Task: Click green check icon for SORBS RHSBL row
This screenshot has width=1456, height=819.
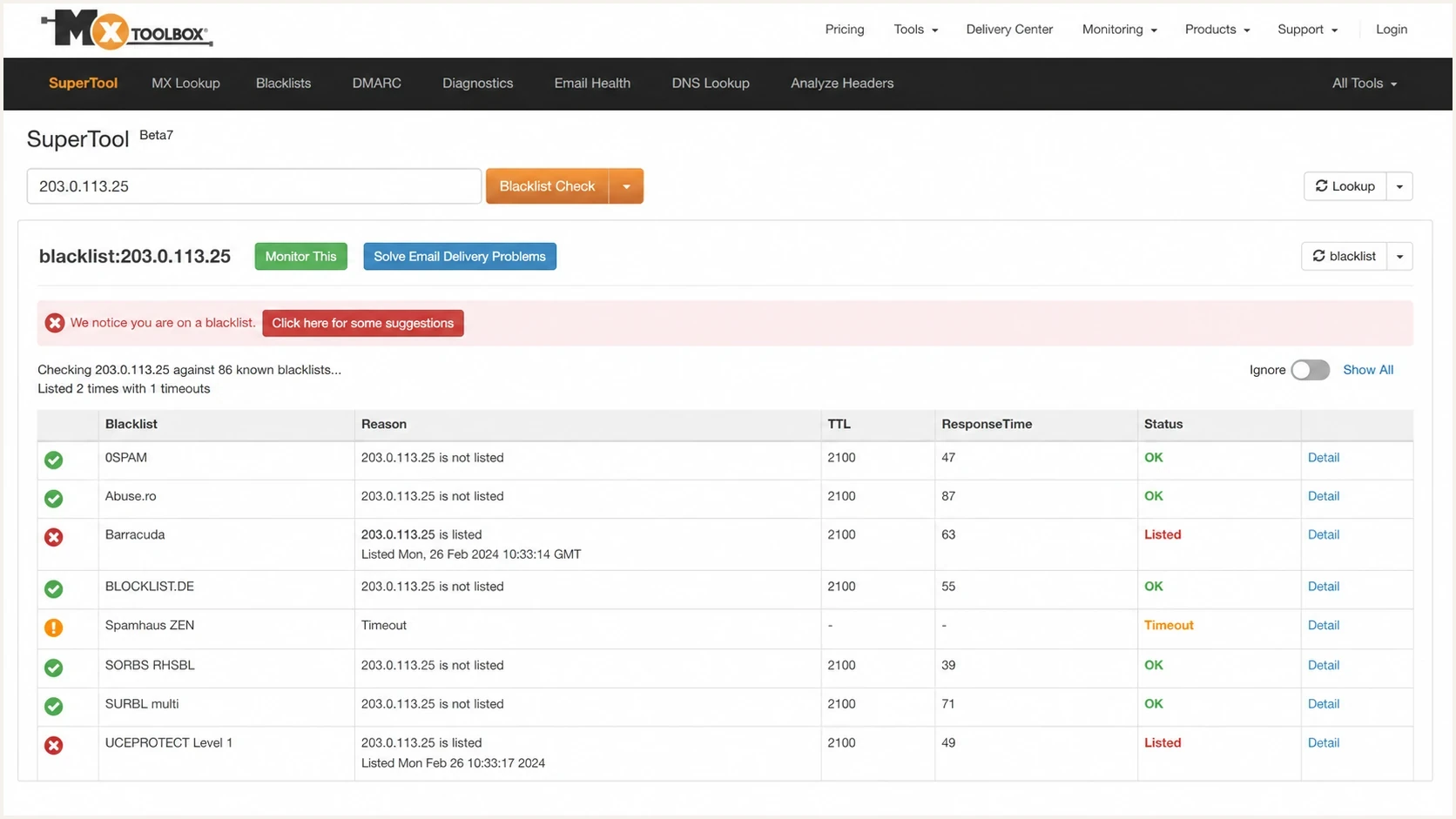Action: click(54, 668)
